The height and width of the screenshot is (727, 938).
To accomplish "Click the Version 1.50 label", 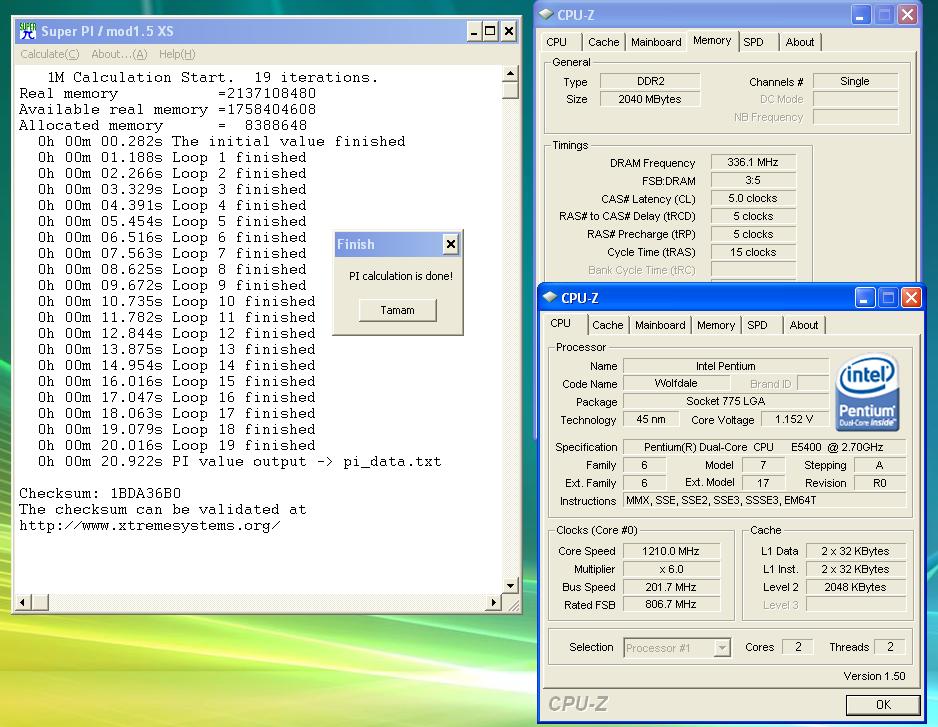I will 874,676.
